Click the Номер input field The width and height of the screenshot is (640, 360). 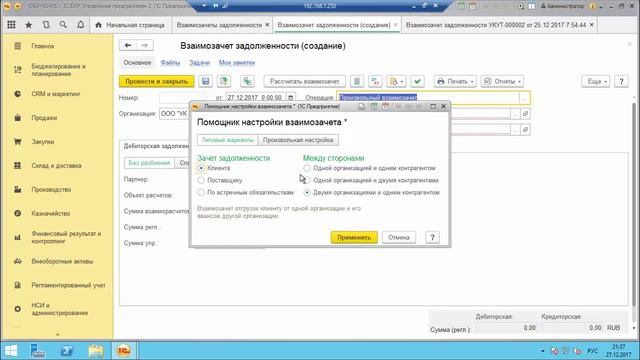182,98
